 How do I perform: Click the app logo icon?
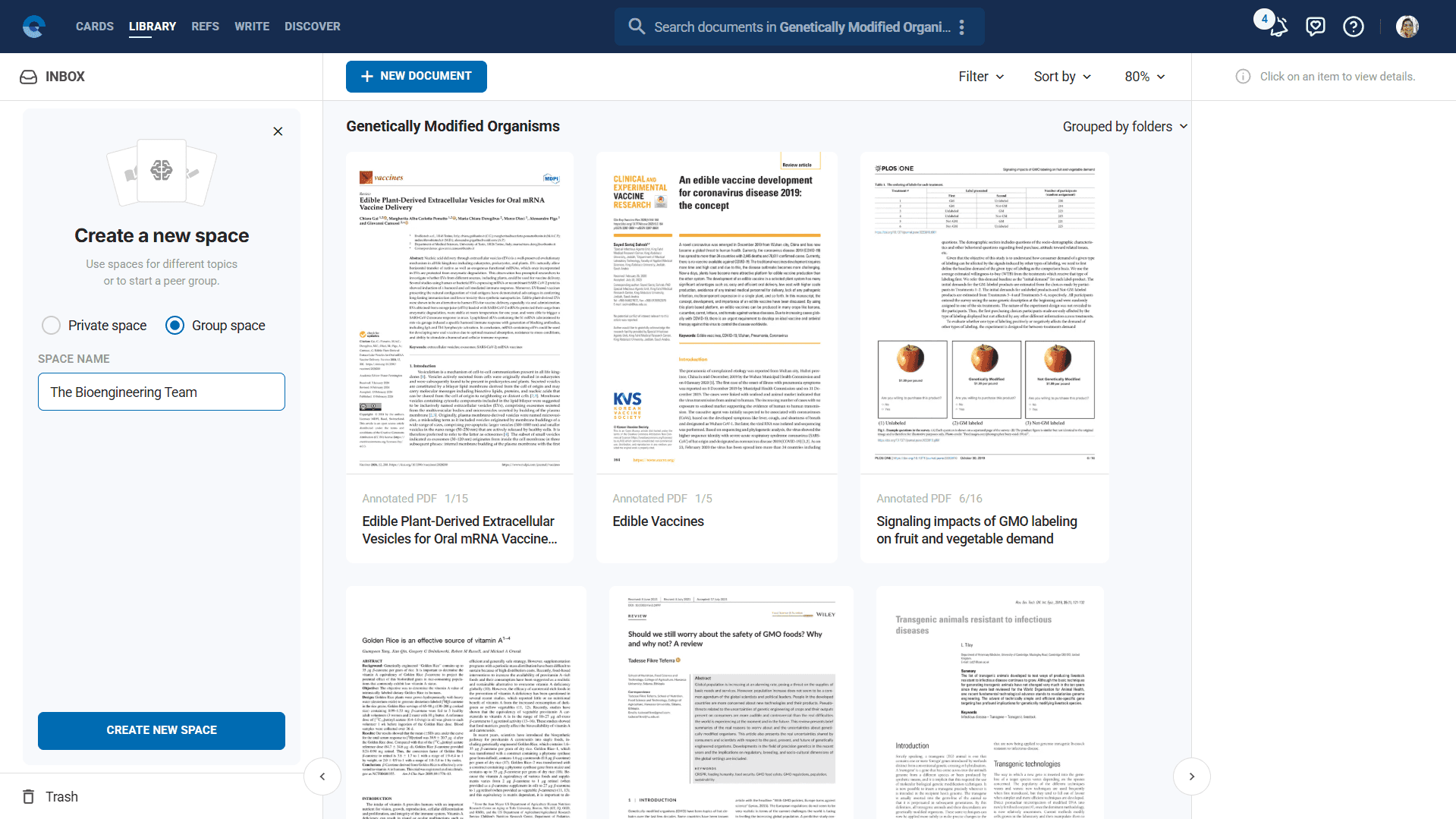tap(33, 27)
